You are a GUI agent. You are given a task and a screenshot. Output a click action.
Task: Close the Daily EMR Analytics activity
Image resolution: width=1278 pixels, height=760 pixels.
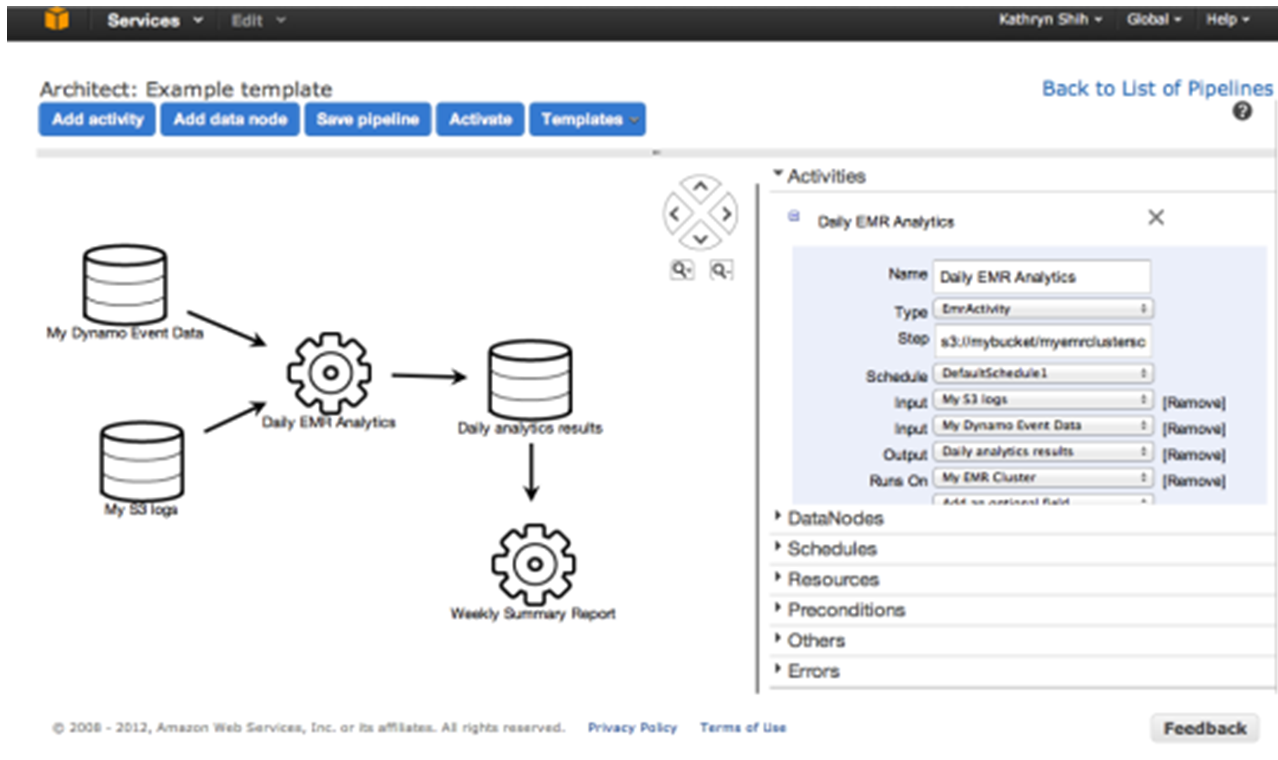point(1156,217)
